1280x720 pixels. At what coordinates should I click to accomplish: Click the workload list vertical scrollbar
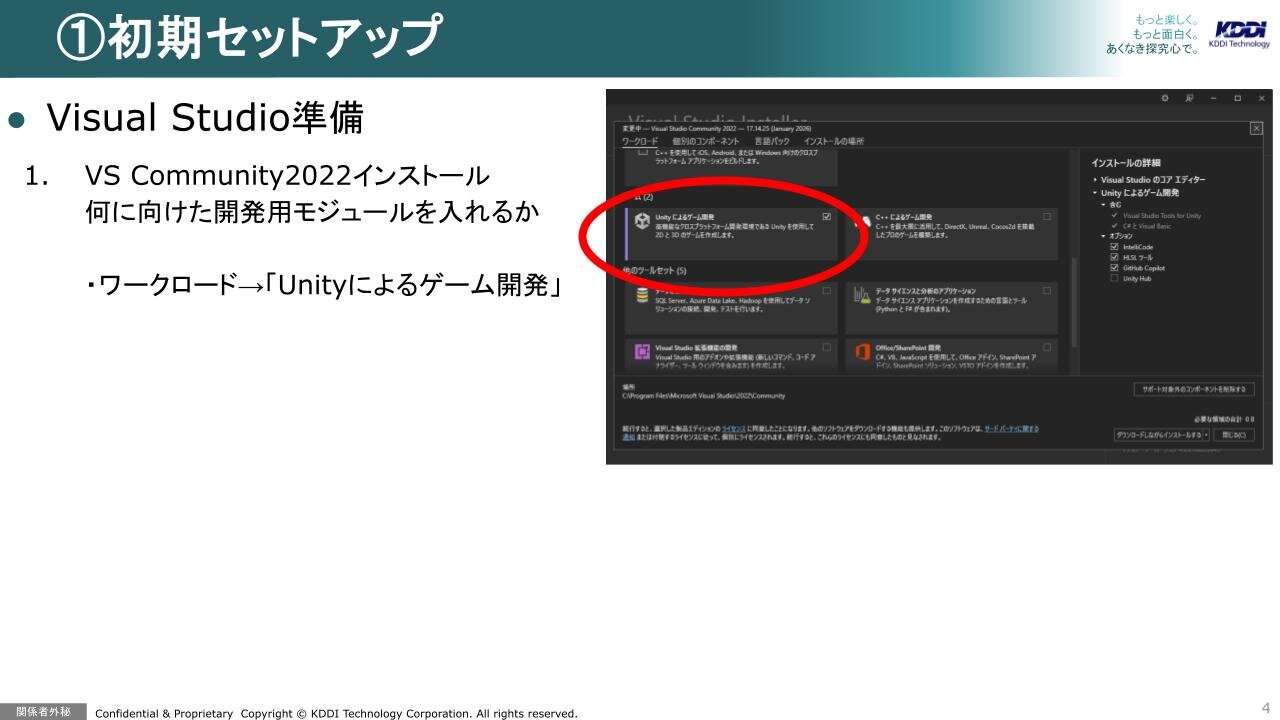1074,300
